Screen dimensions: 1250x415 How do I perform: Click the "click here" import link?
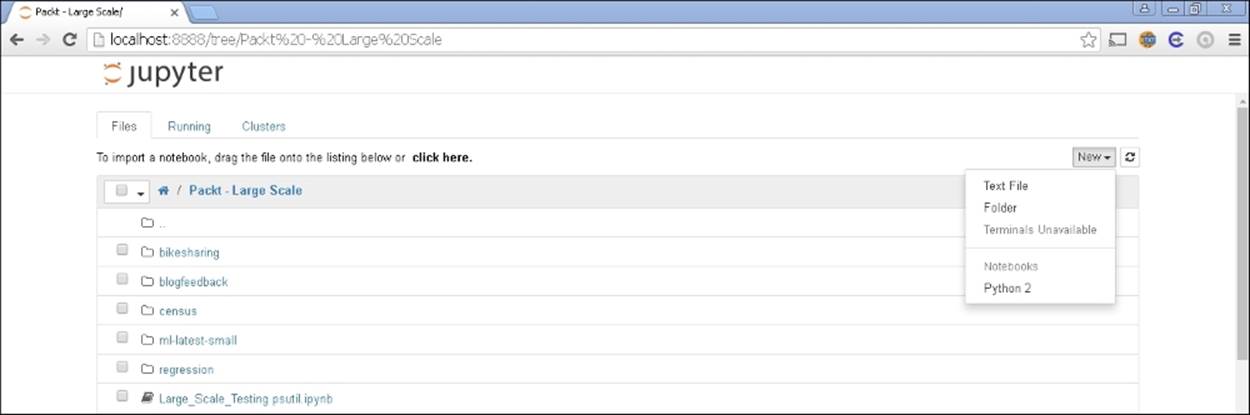click(441, 157)
